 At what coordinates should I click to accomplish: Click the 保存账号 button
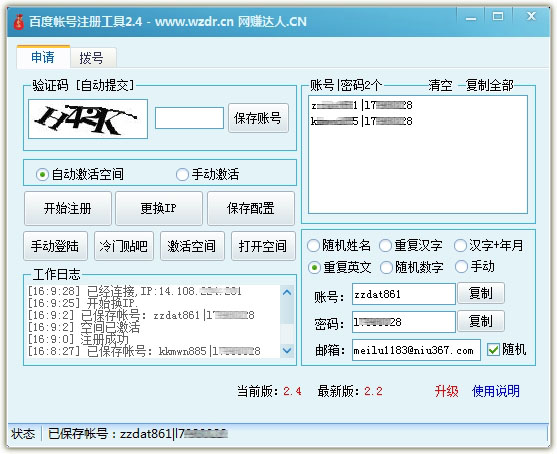(x=258, y=118)
